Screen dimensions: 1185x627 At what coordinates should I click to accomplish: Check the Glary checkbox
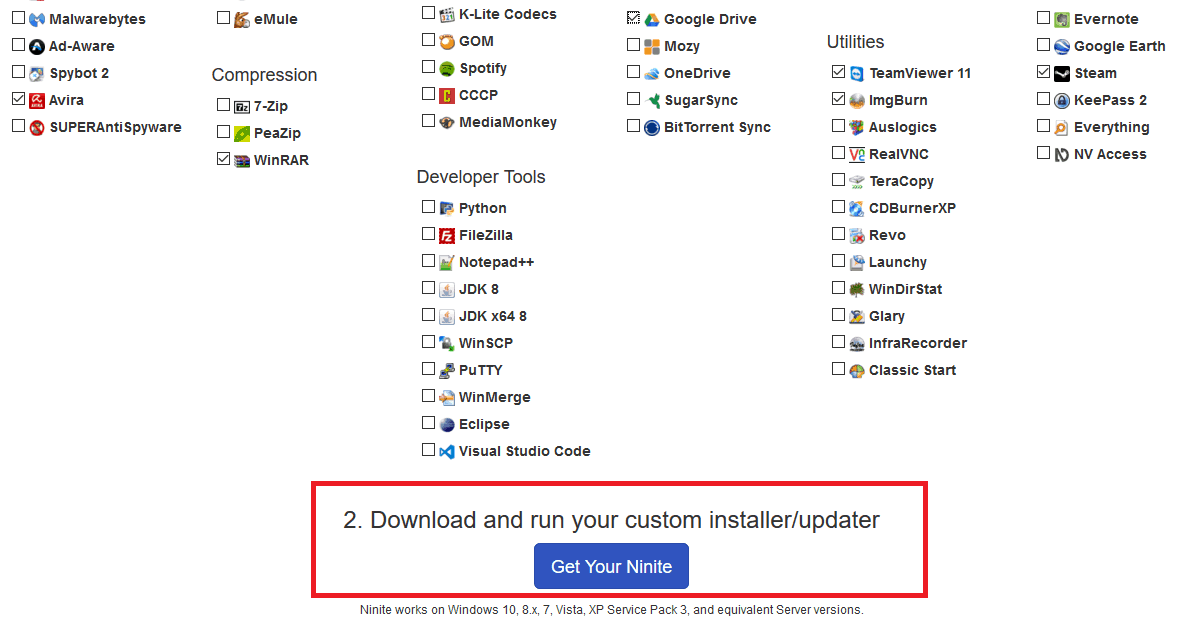click(x=838, y=314)
